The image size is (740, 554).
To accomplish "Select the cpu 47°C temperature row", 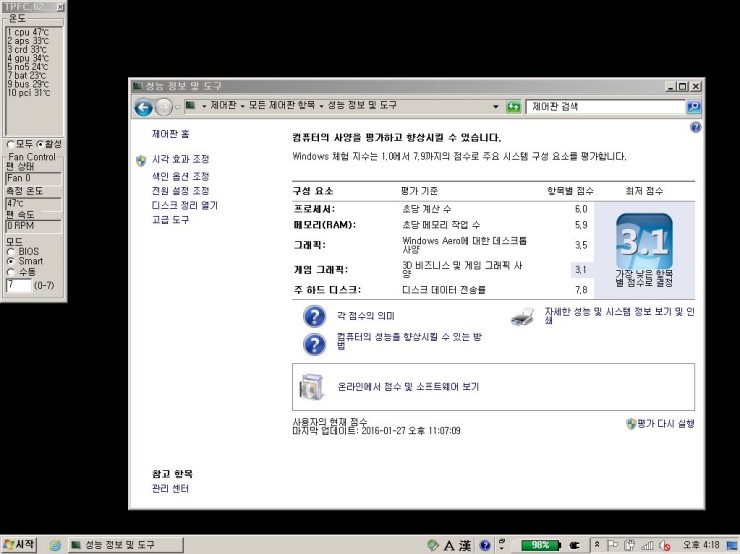I will tap(28, 32).
